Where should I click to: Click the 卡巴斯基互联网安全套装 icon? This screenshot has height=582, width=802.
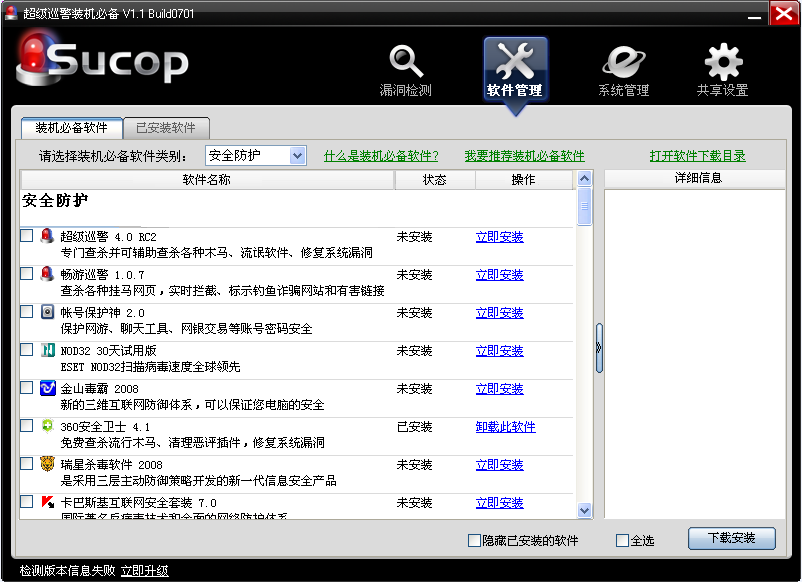pyautogui.click(x=47, y=502)
